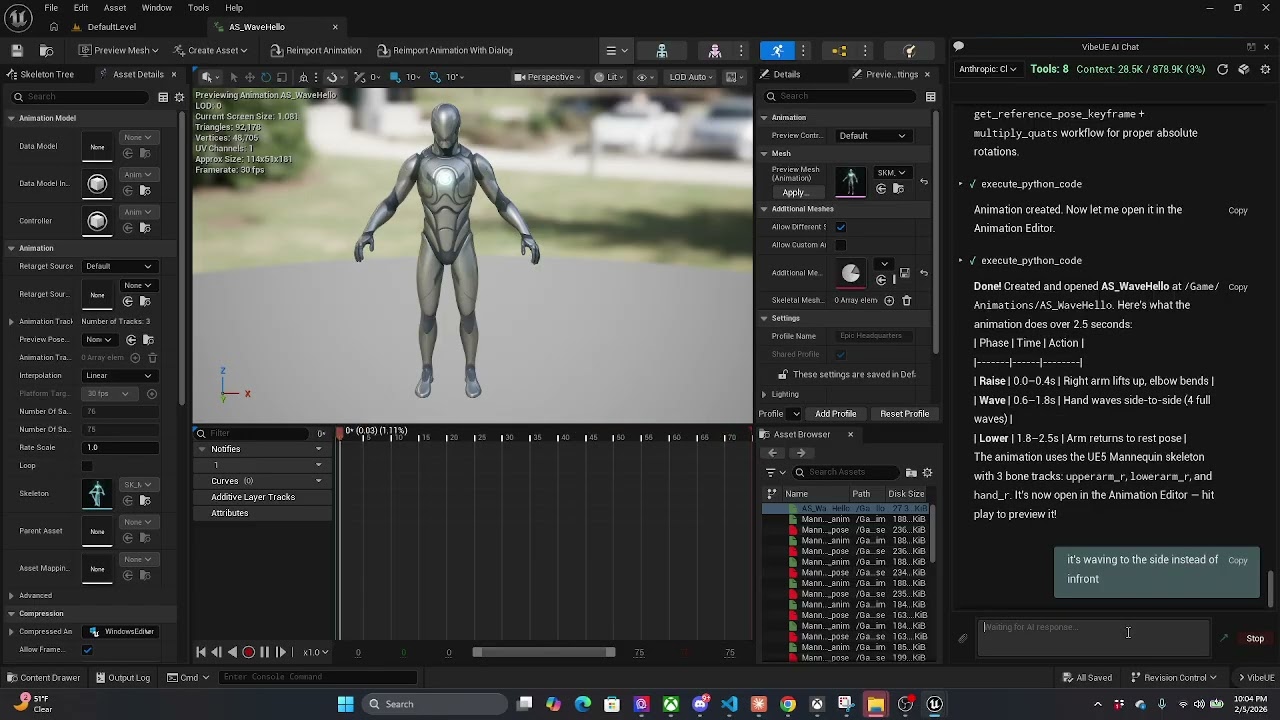This screenshot has height=720, width=1280.
Task: Open the Tools menu
Action: coord(198,8)
